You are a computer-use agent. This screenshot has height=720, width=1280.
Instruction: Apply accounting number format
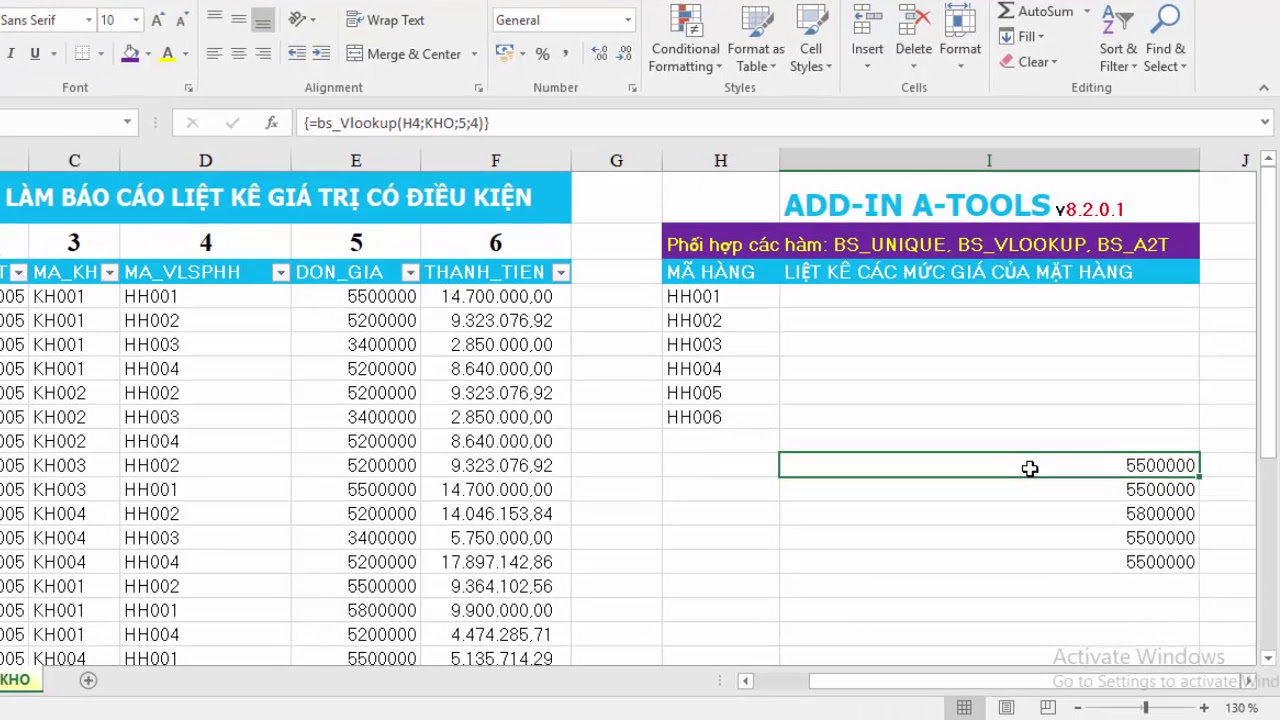point(503,54)
